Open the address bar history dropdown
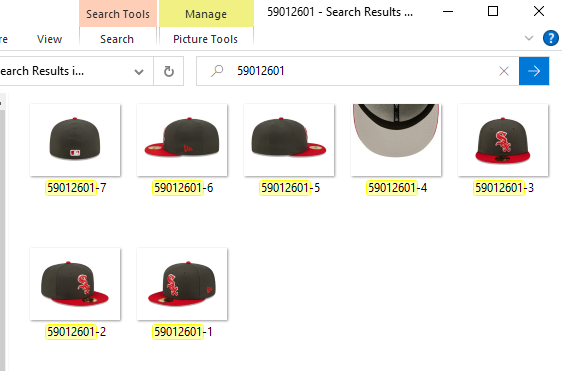Screen dimensions: 563x371 click(x=139, y=71)
